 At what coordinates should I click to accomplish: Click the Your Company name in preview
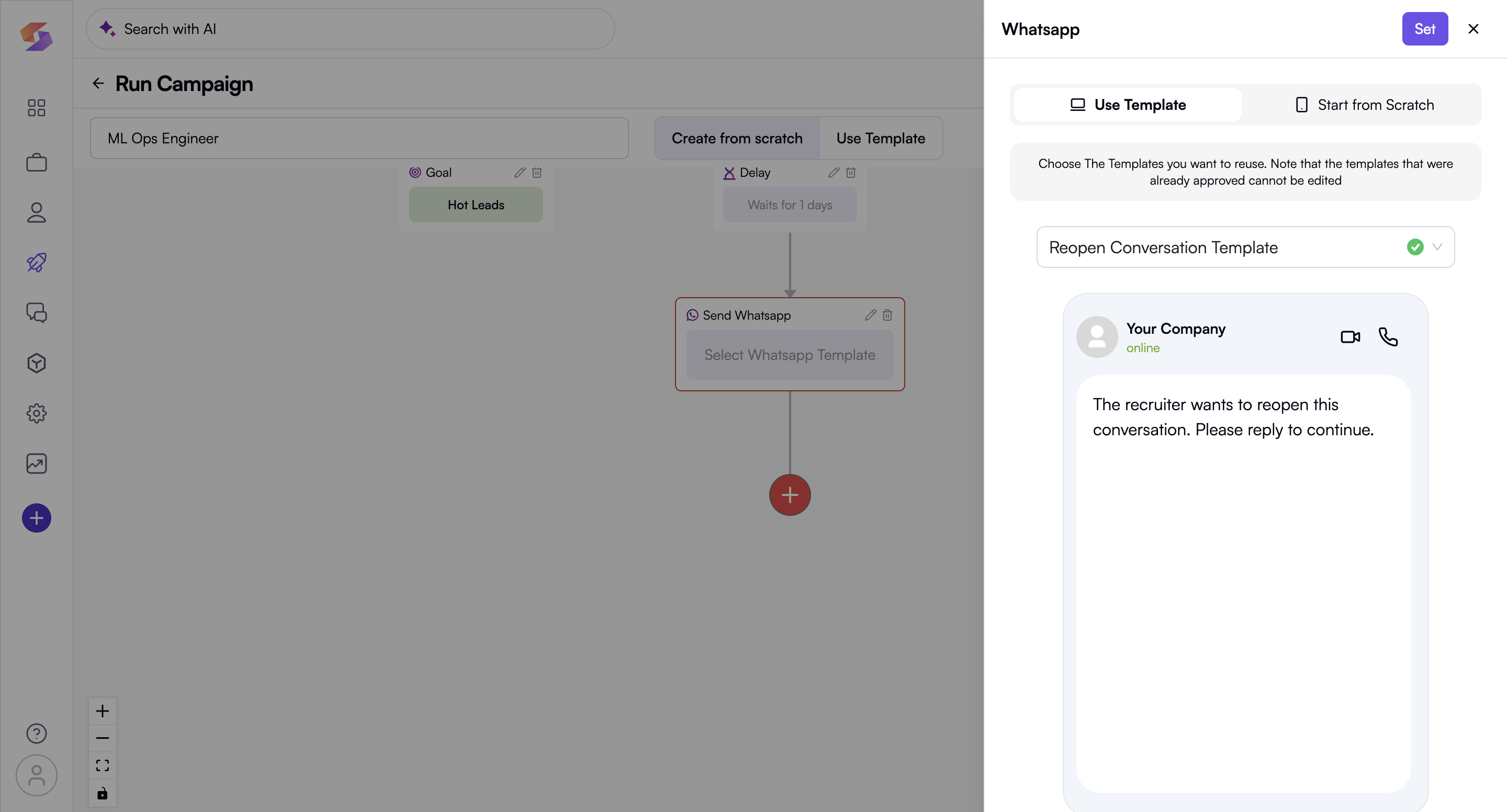(x=1176, y=329)
